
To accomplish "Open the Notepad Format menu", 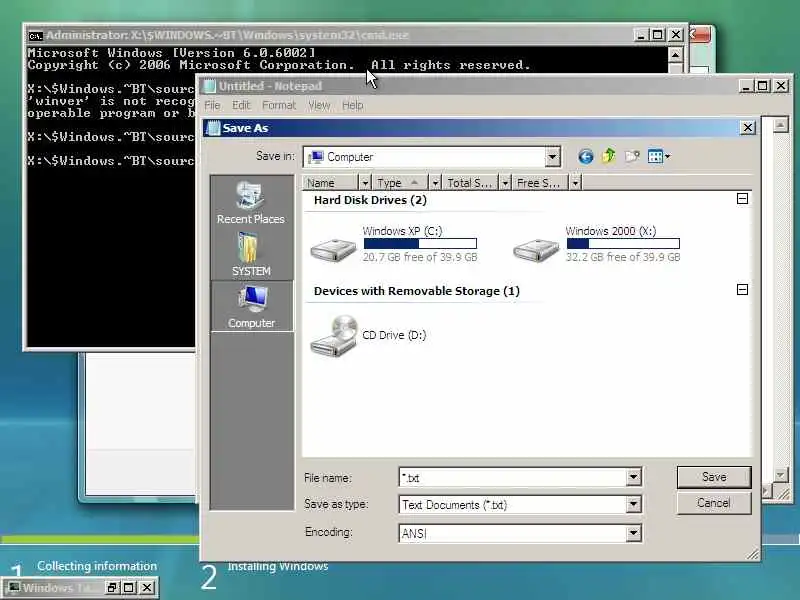I will click(x=279, y=106).
